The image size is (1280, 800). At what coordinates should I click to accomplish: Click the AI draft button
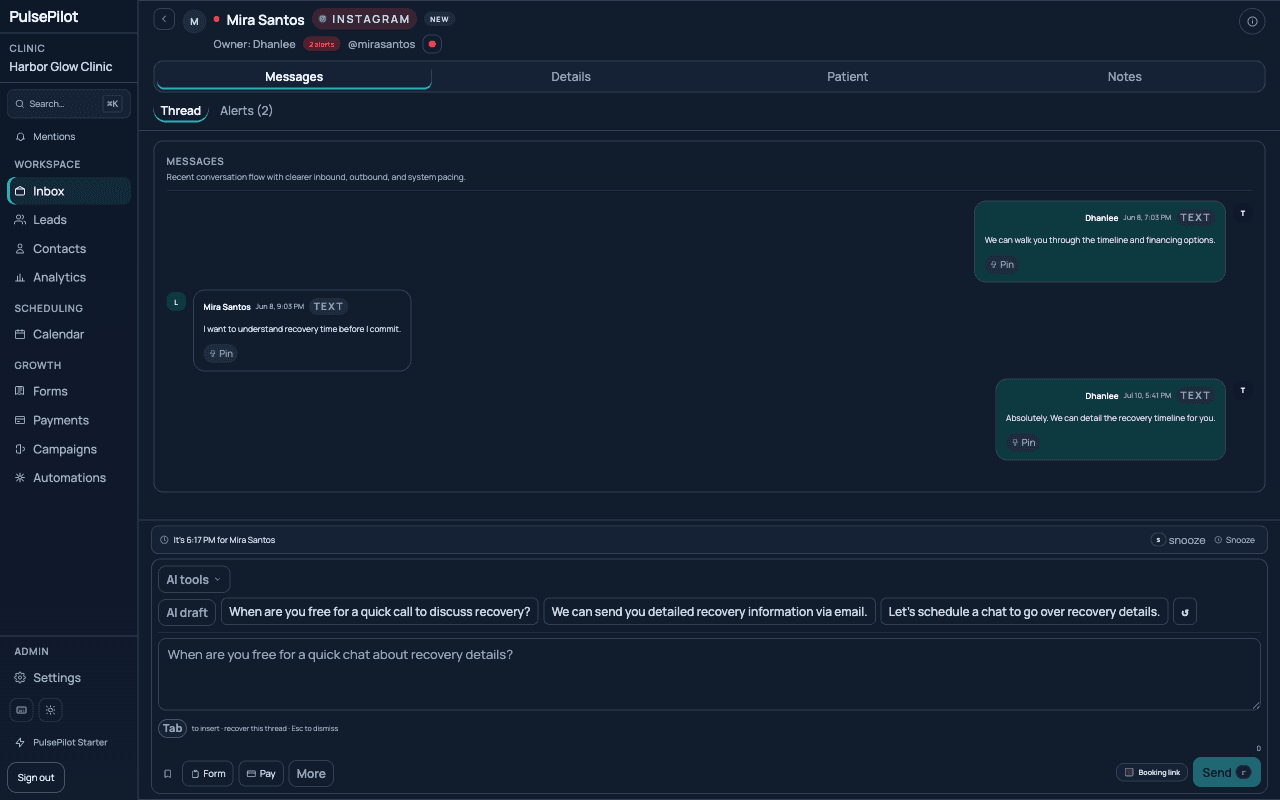(187, 612)
